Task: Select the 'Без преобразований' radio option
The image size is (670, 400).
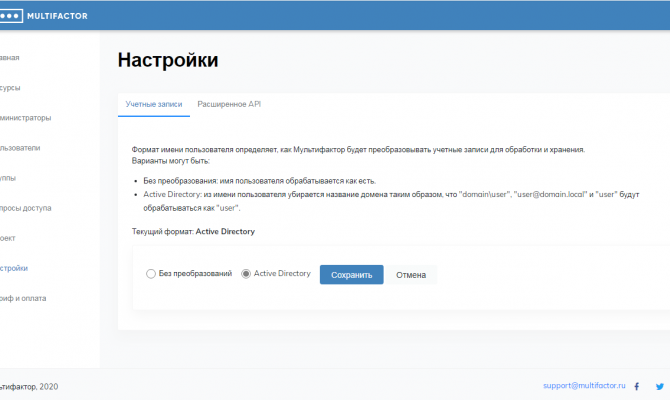Action: tap(150, 274)
